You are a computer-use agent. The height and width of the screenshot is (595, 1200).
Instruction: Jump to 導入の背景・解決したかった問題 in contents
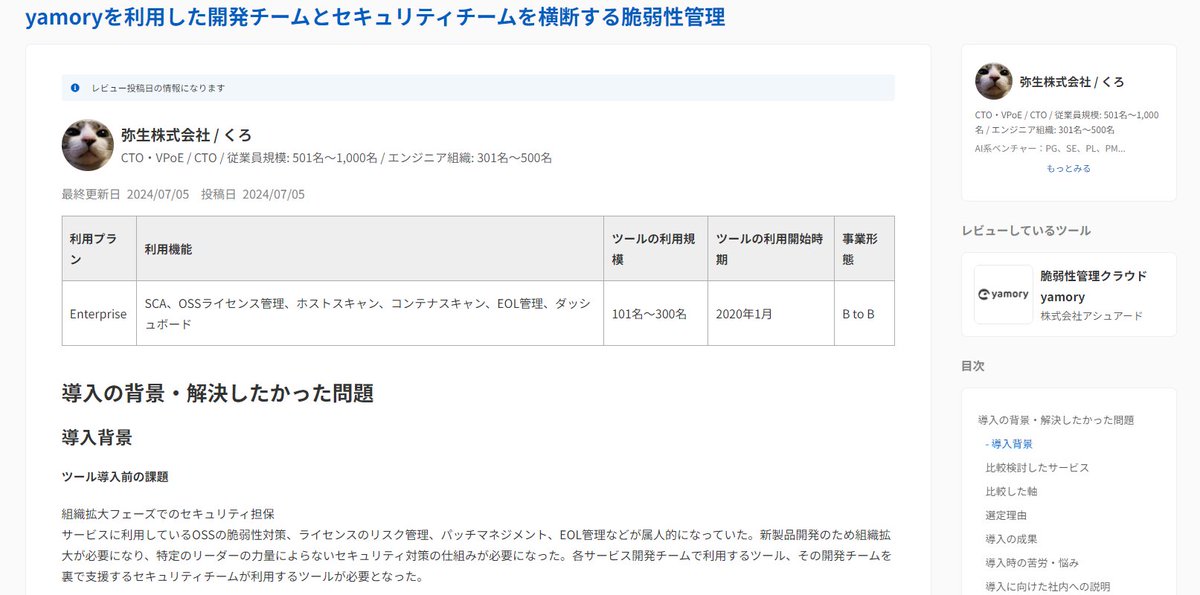point(1056,420)
